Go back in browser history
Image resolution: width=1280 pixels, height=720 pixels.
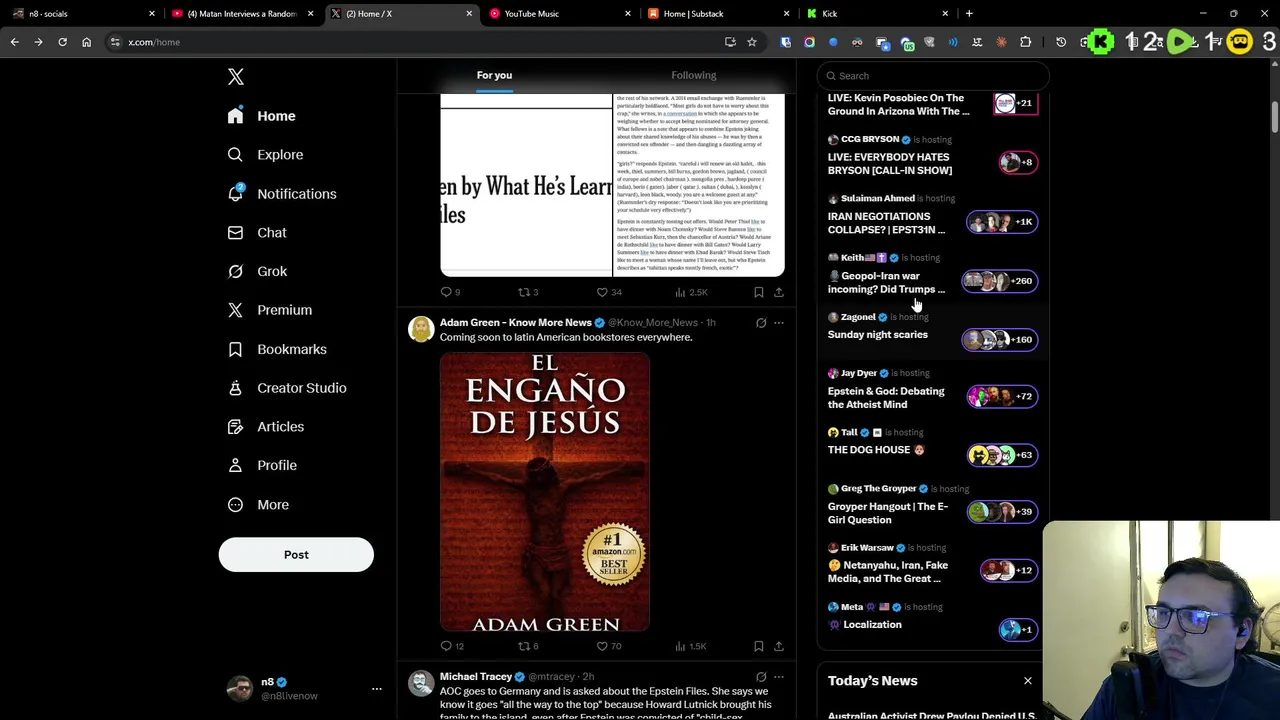pos(14,42)
